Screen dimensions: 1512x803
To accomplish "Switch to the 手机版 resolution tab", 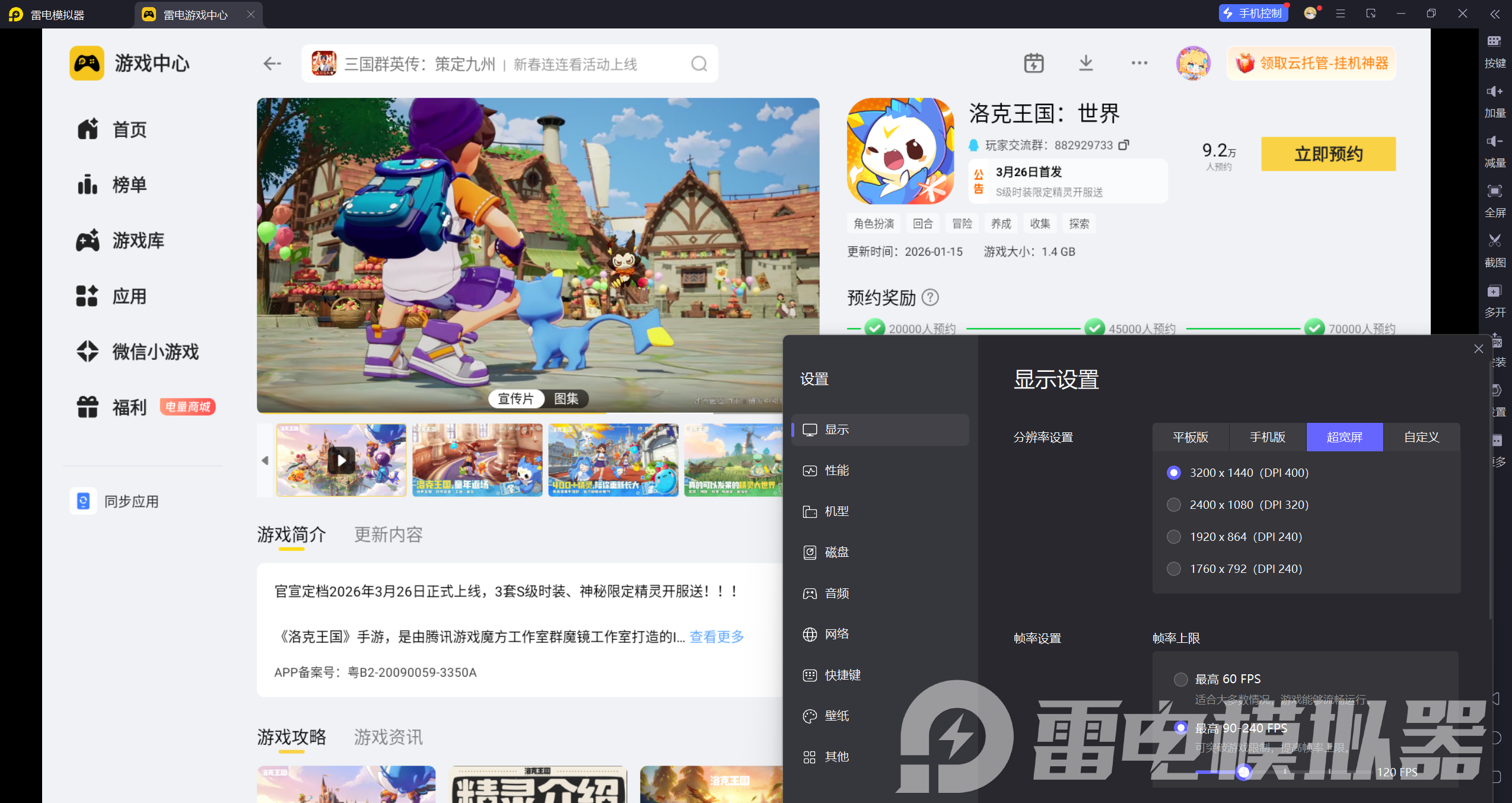I will 1267,437.
